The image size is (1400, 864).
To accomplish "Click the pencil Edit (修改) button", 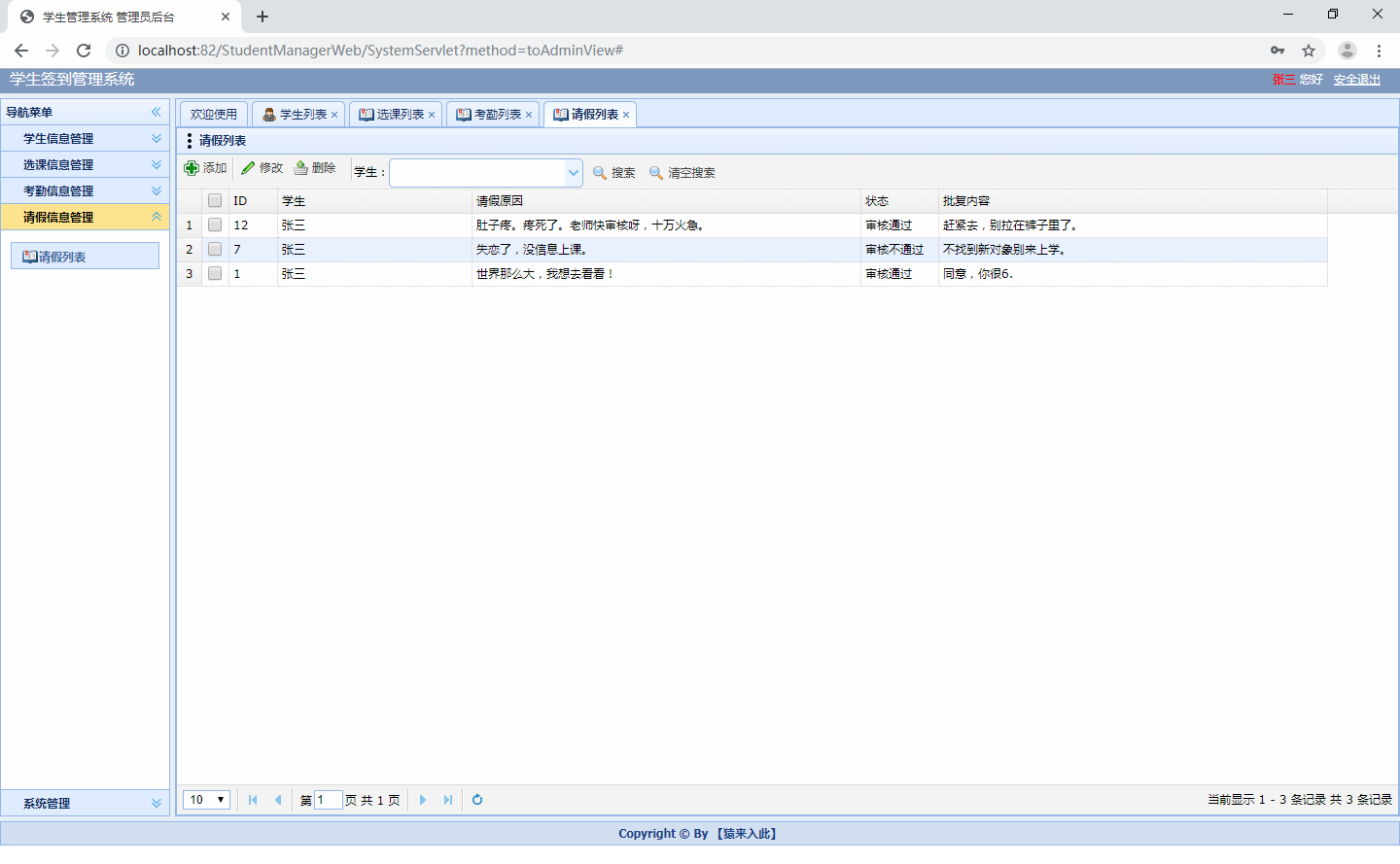I will 262,168.
